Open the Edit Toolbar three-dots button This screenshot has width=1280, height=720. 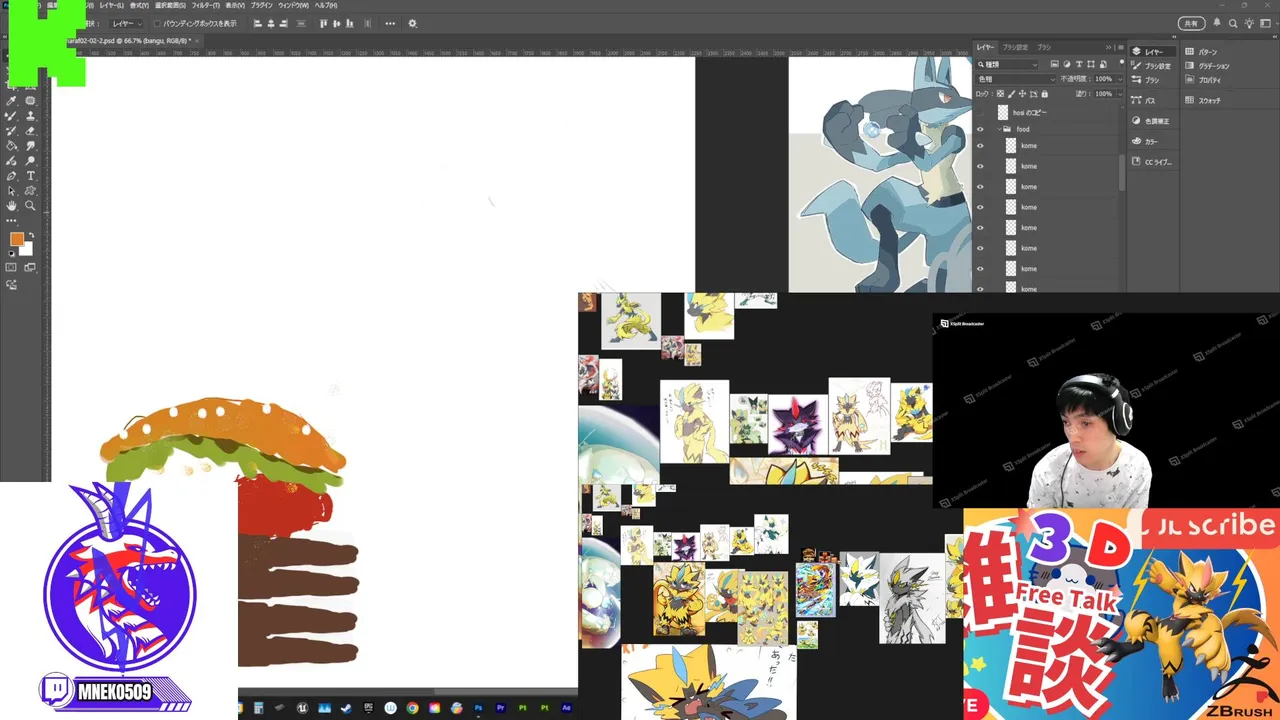point(11,220)
